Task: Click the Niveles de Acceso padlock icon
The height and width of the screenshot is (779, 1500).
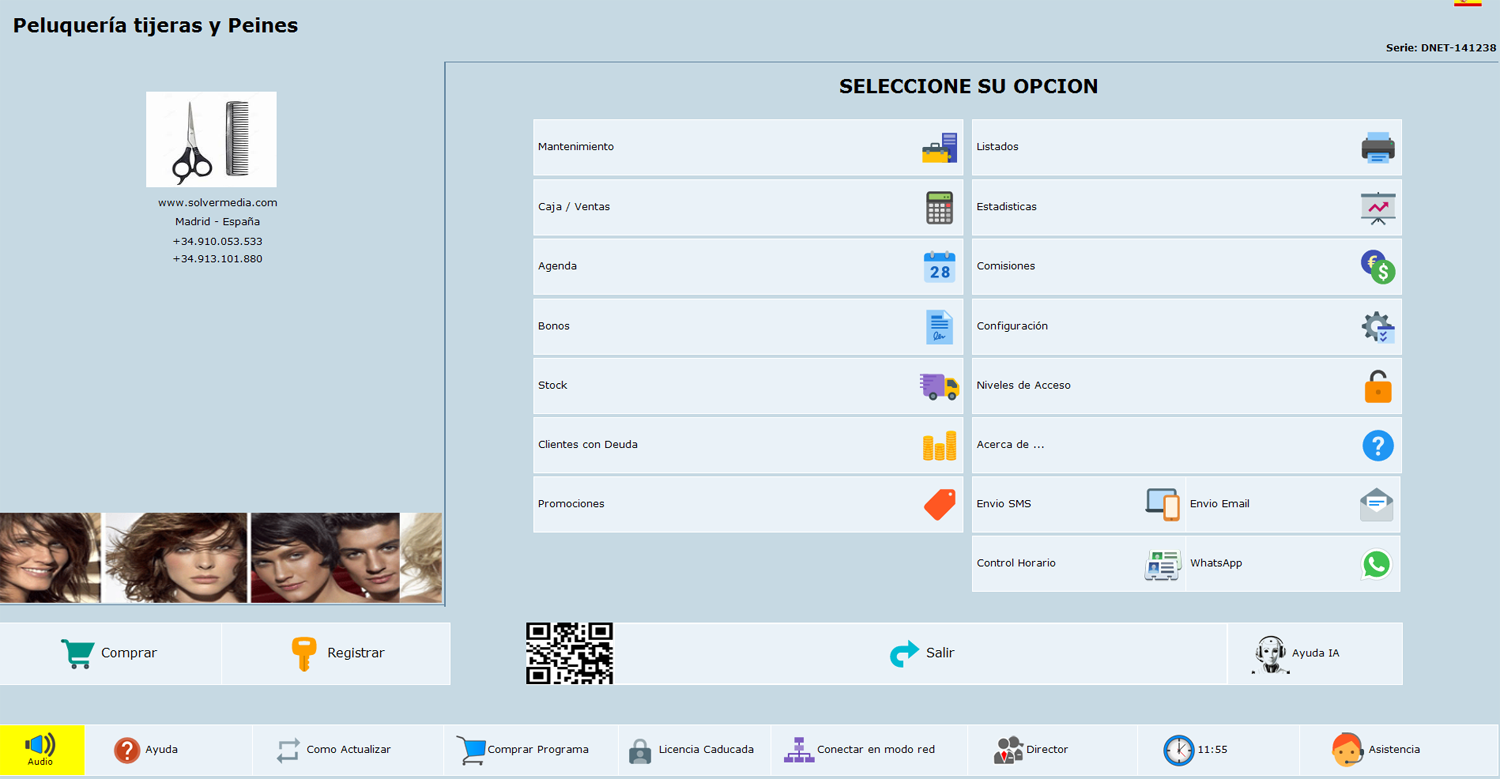Action: coord(1377,386)
